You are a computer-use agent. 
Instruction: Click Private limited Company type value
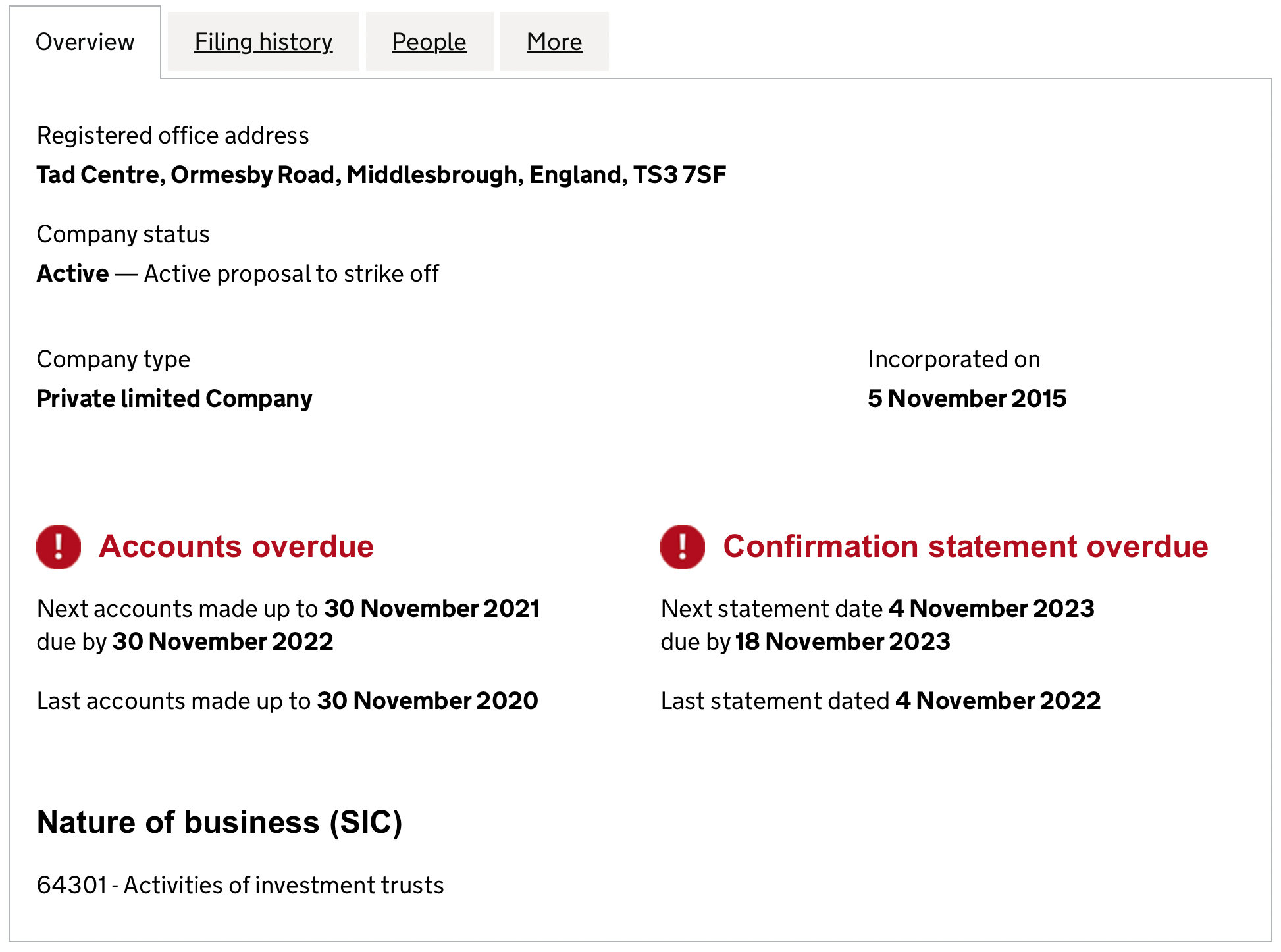174,399
